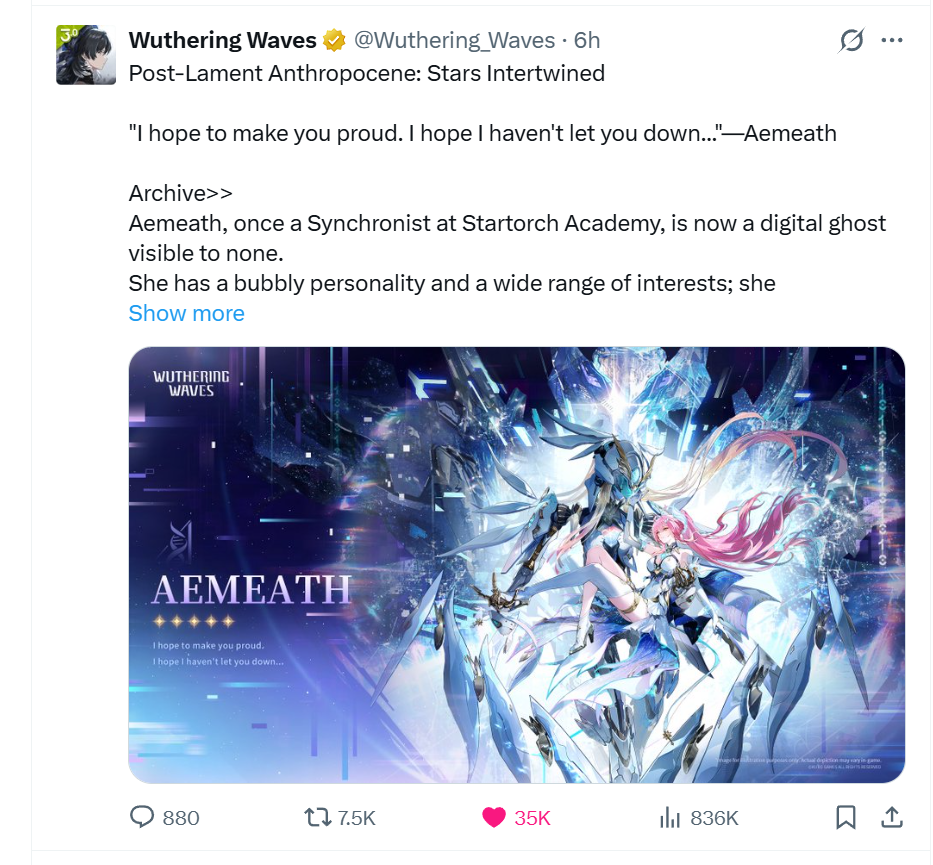This screenshot has width=933, height=865.
Task: Click the share upload arrow icon
Action: 891,817
